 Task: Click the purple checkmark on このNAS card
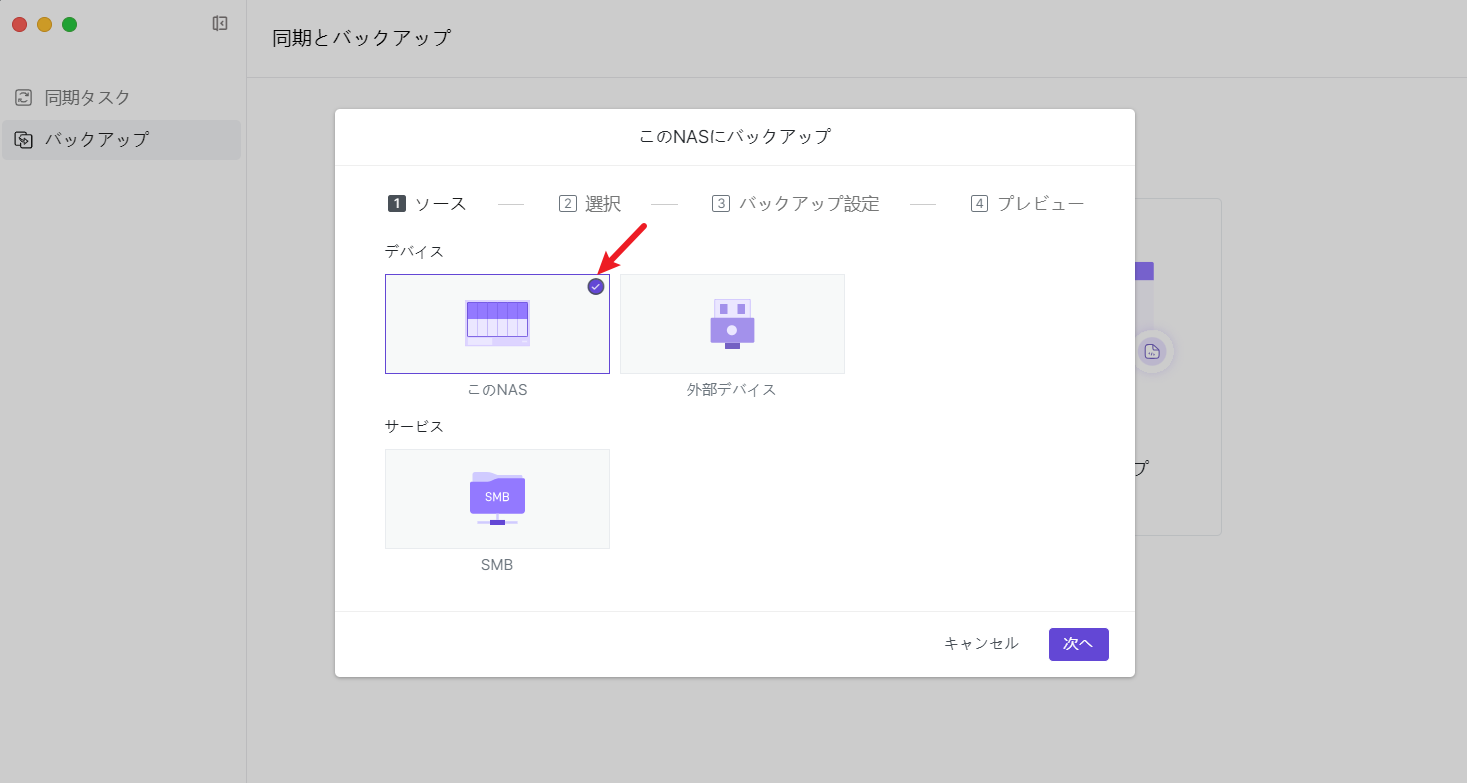pyautogui.click(x=596, y=287)
